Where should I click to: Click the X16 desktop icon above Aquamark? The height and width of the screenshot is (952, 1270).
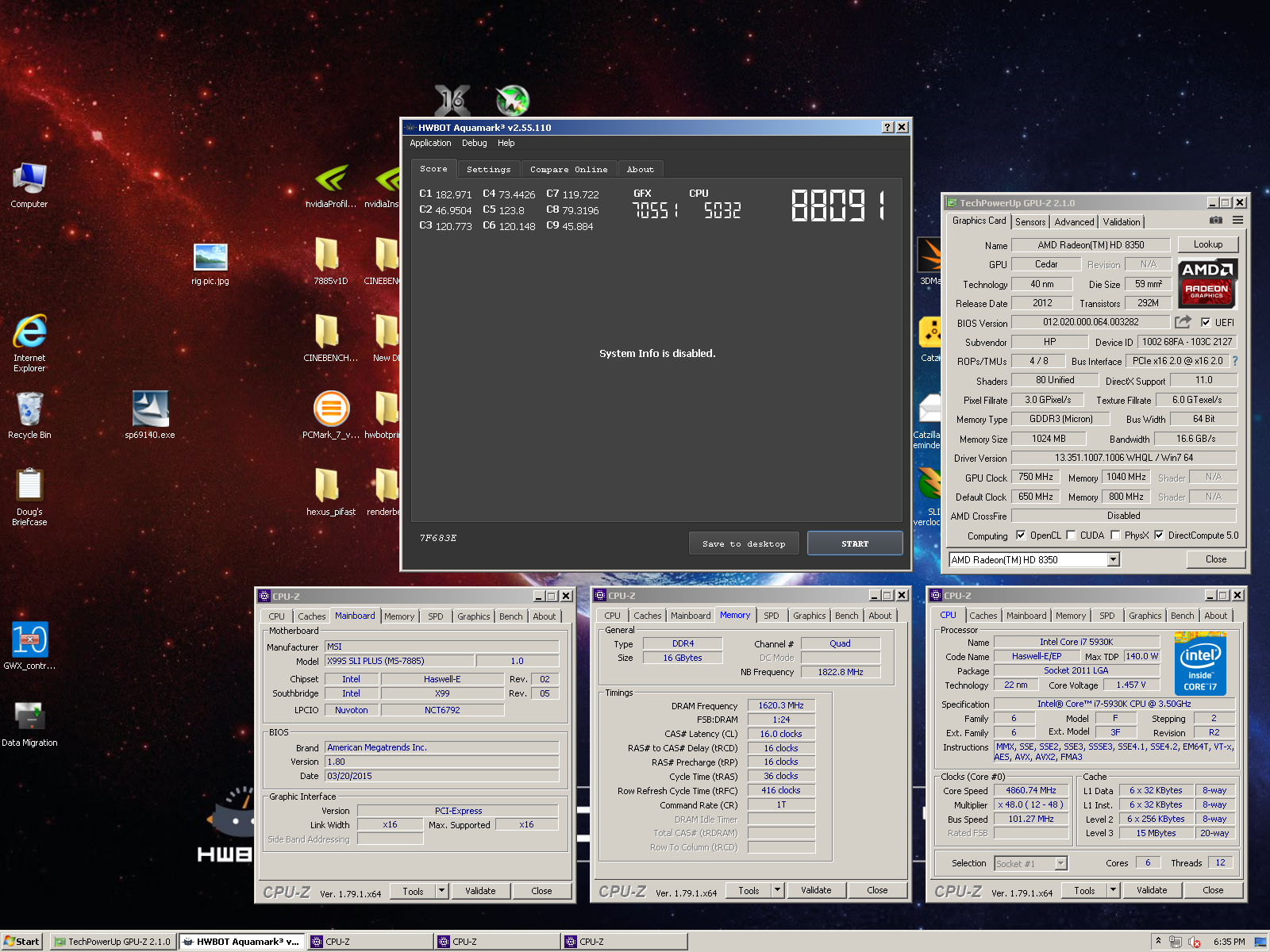[x=452, y=101]
